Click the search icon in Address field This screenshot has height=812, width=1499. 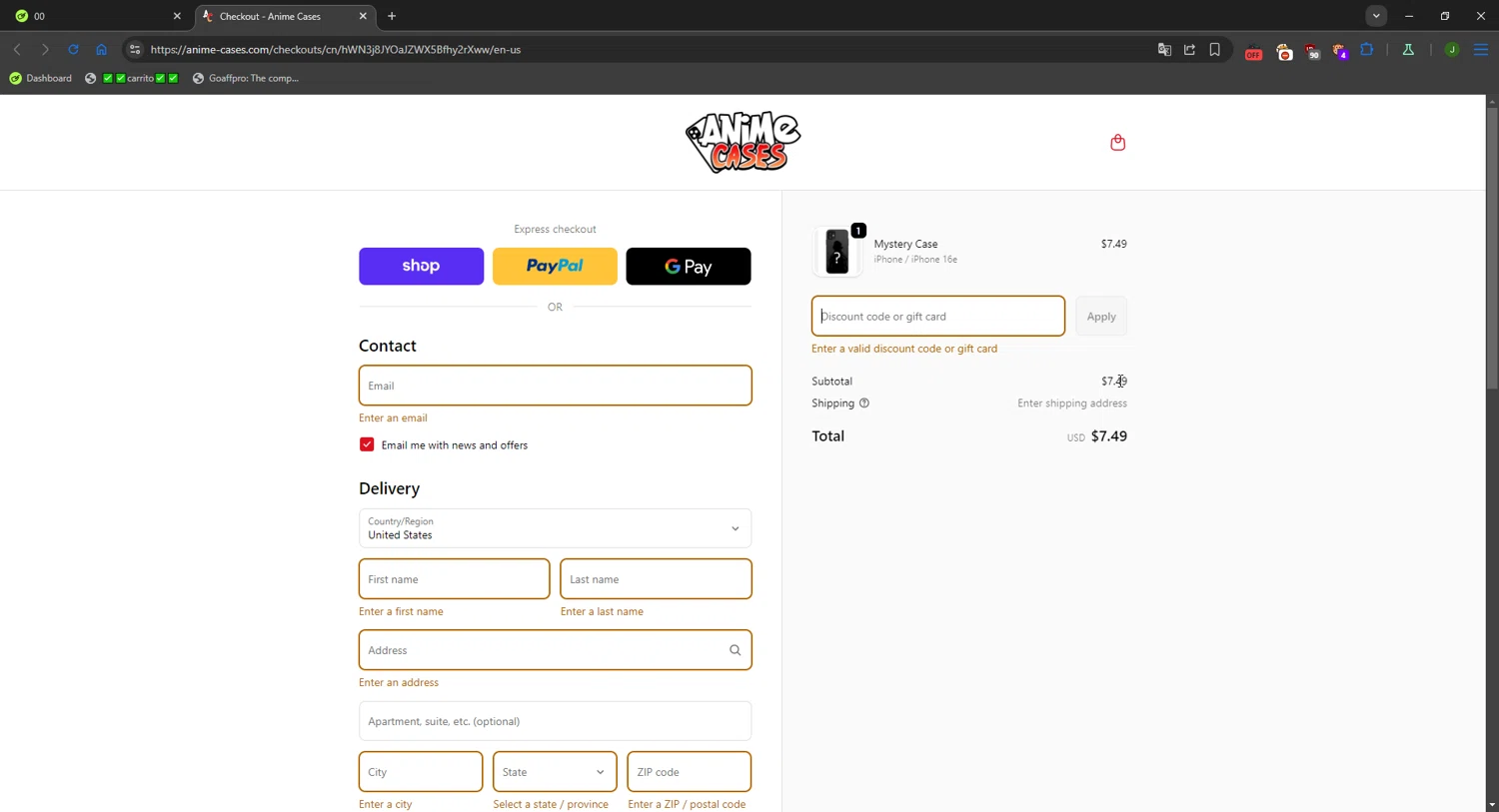735,650
